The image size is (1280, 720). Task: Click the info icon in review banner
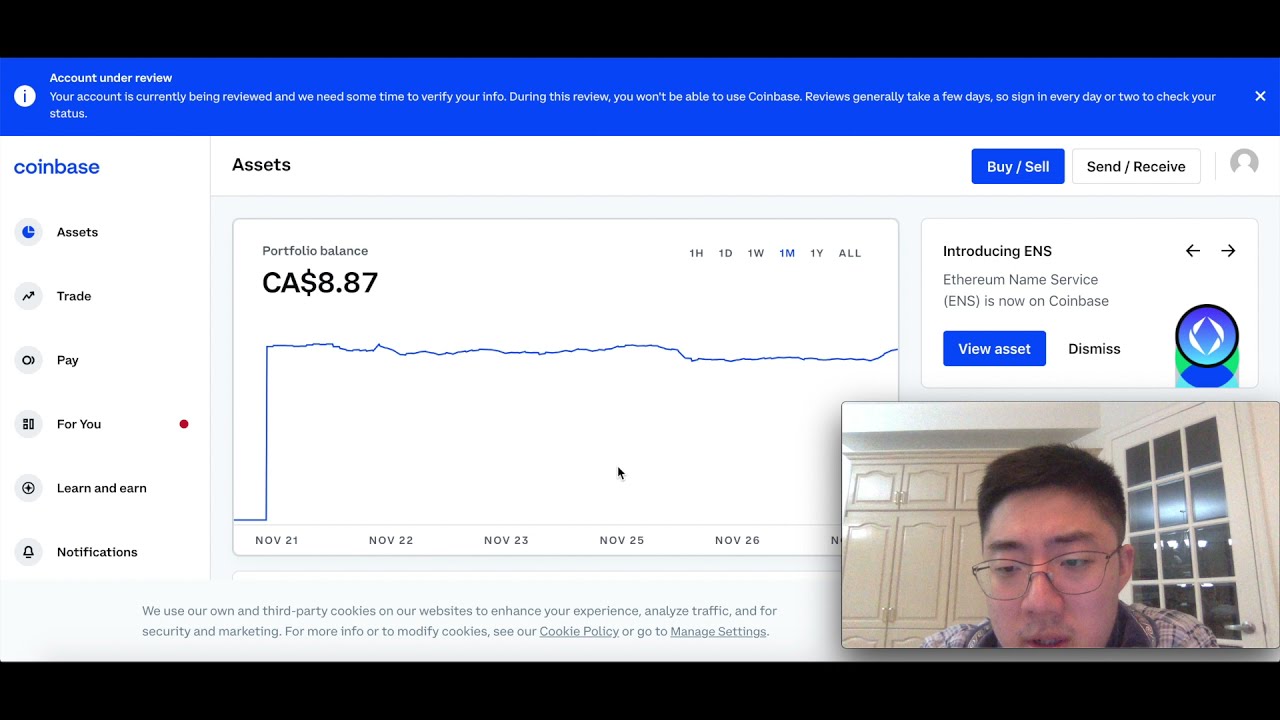(25, 96)
